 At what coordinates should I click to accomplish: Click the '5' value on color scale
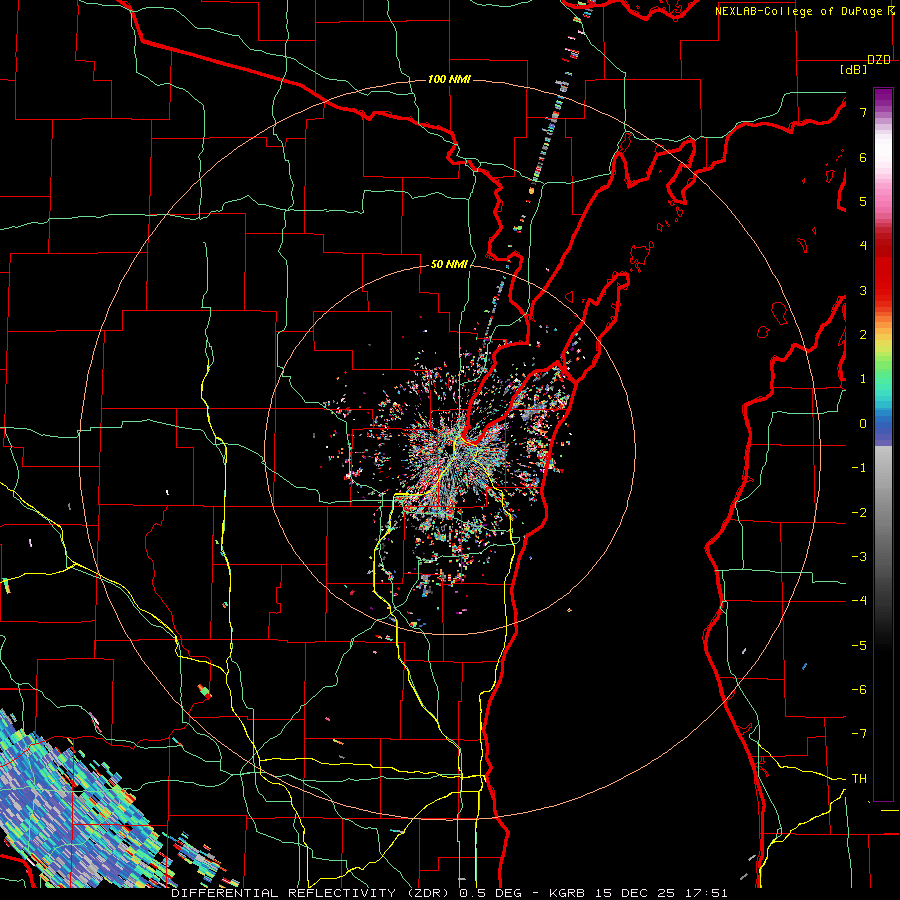pyautogui.click(x=863, y=201)
